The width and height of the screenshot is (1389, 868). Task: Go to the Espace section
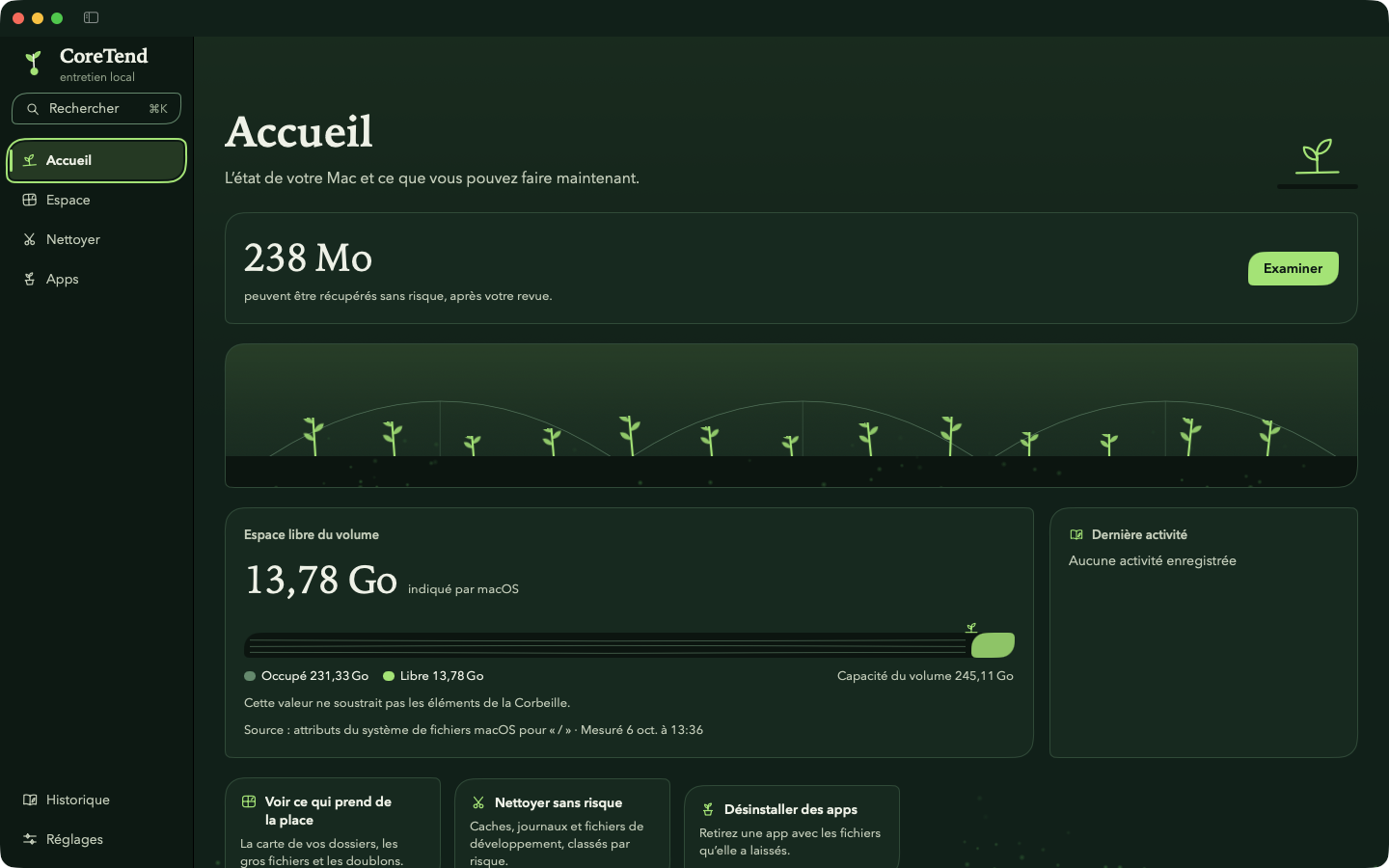tap(96, 200)
